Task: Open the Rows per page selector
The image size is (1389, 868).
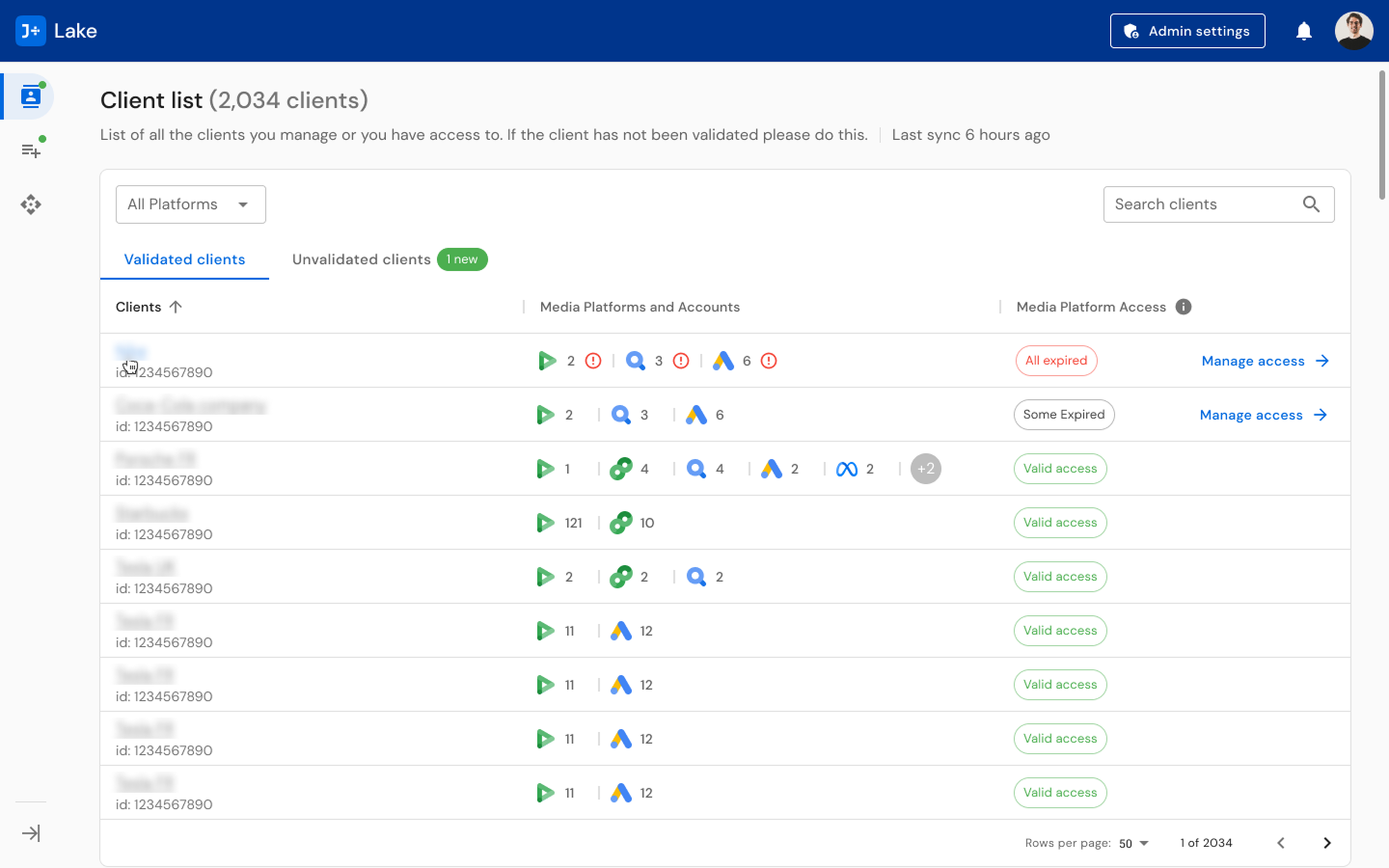Action: [x=1133, y=843]
